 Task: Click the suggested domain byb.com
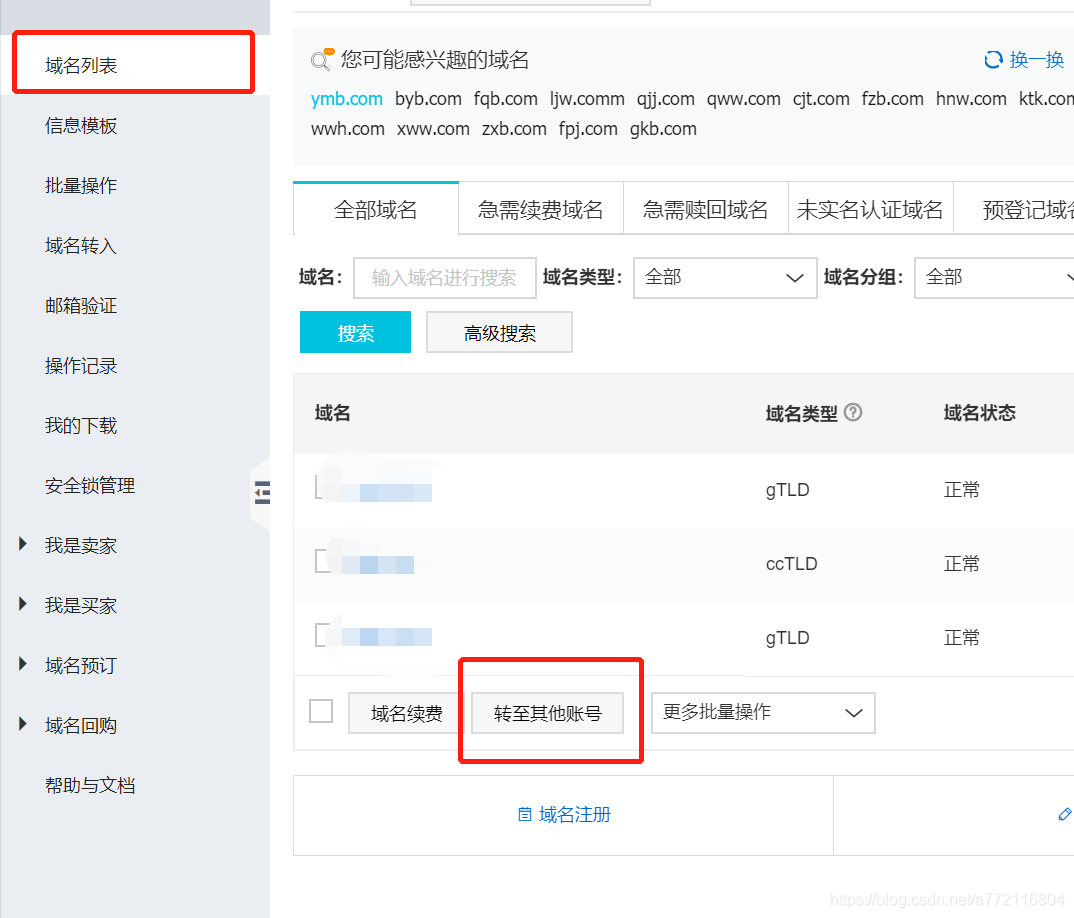[x=428, y=99]
